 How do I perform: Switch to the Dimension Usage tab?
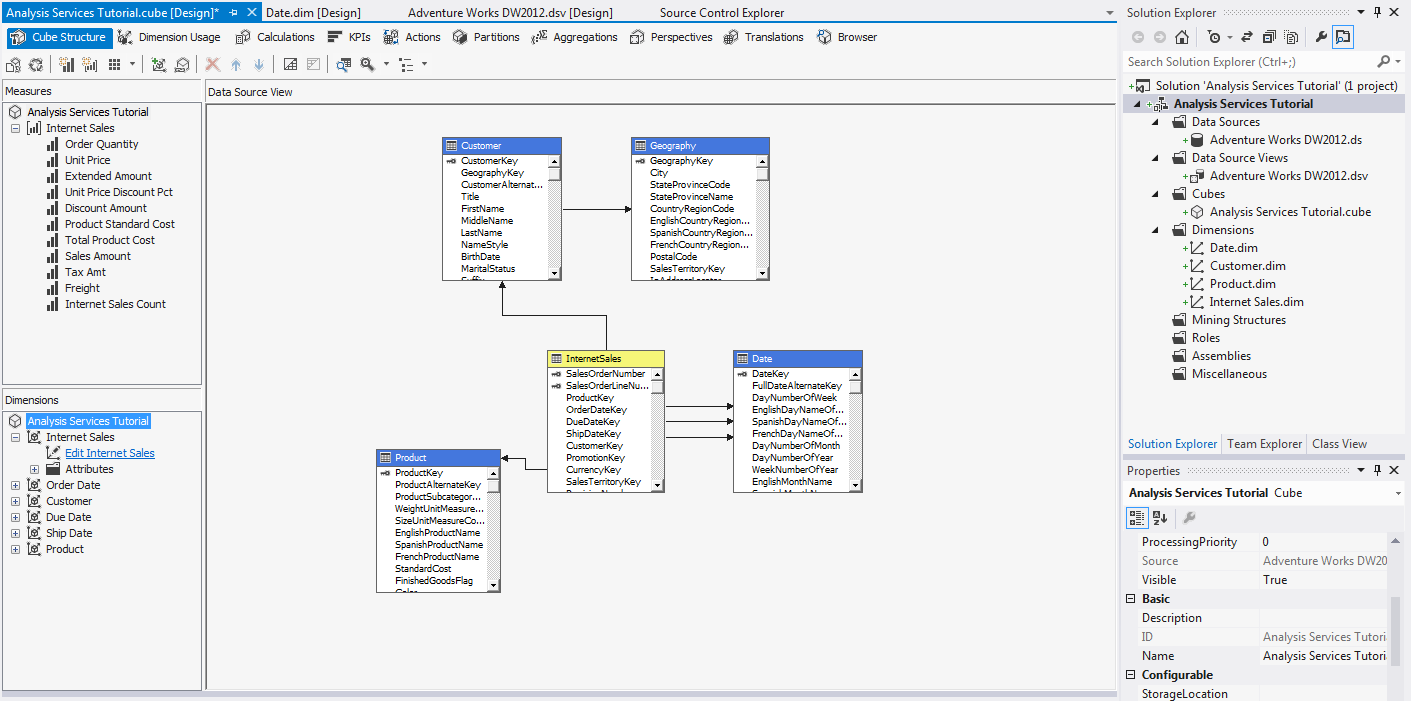[x=168, y=37]
